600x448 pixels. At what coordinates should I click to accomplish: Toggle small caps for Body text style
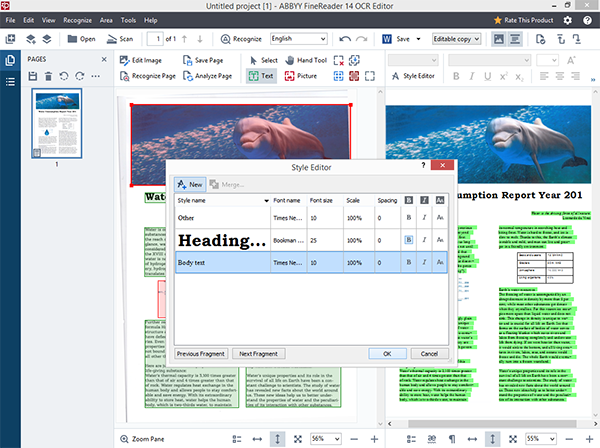click(x=443, y=263)
